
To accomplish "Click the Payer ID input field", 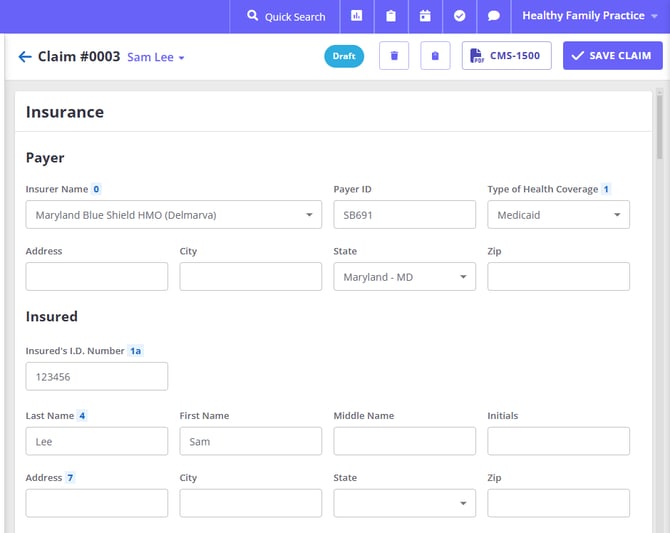I will [404, 215].
